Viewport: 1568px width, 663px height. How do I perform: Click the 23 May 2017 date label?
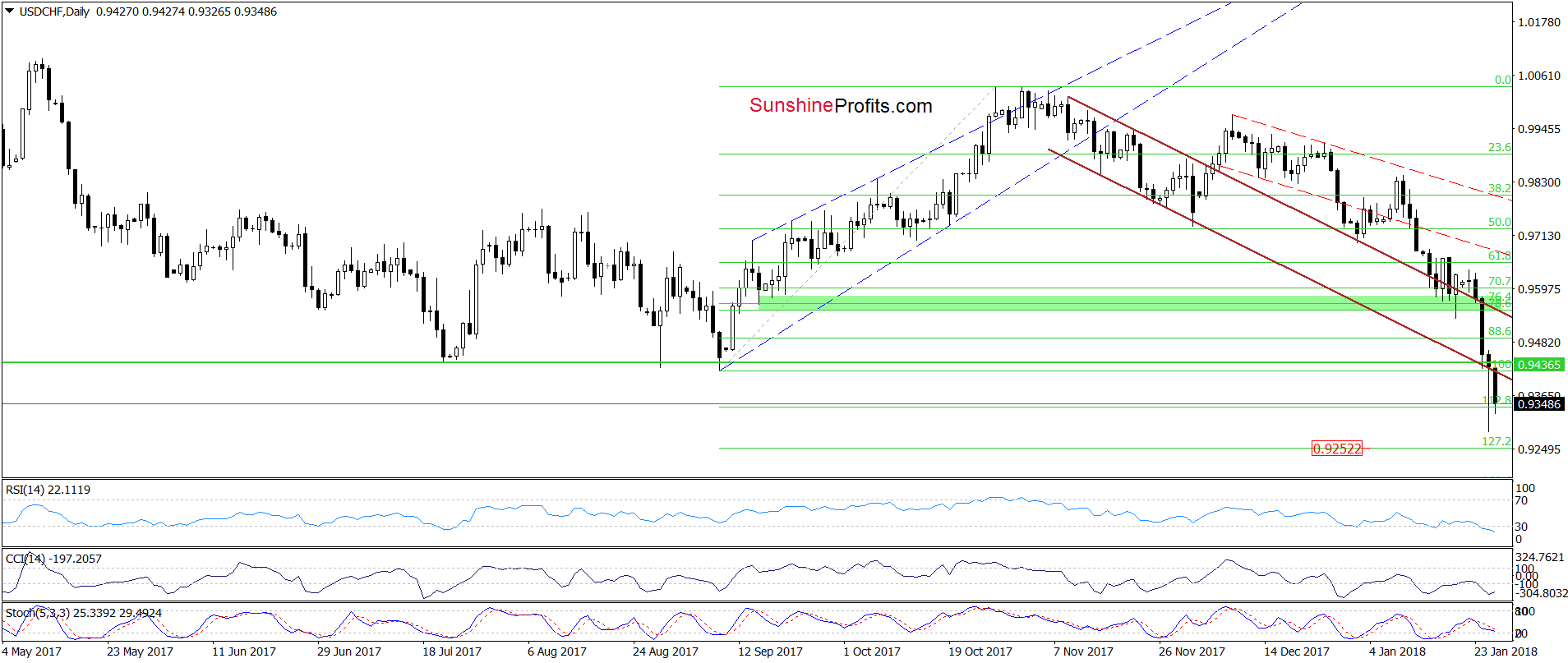click(x=140, y=651)
